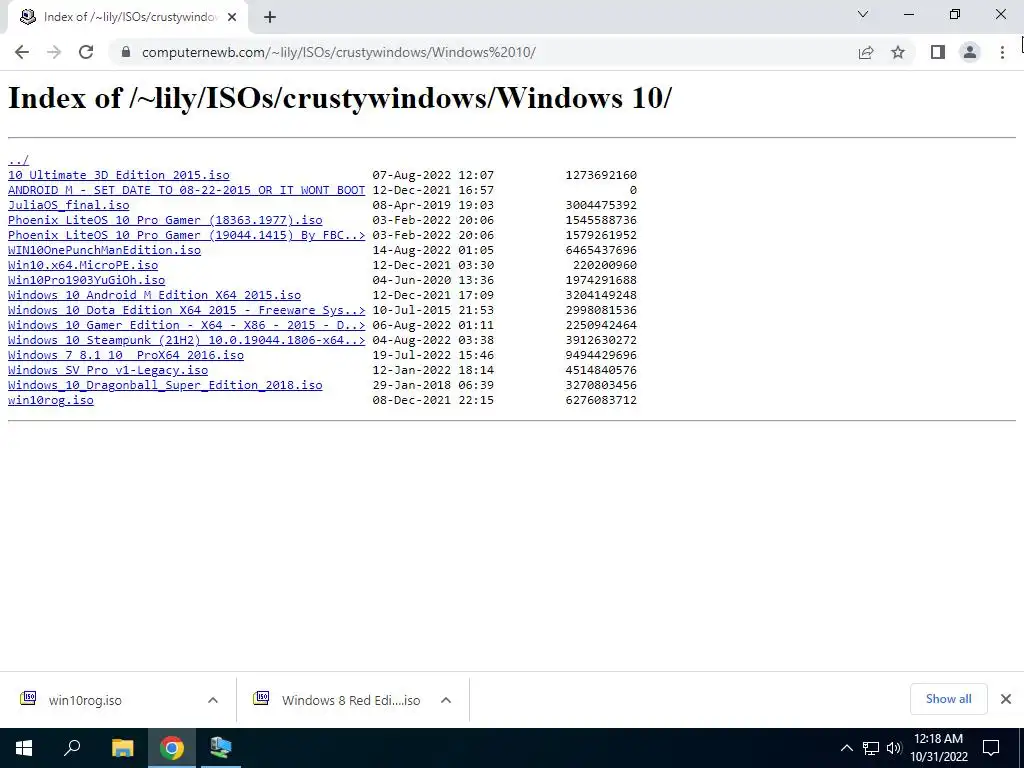1024x768 pixels.
Task: Download 10_Ultimate_3D_Edition_2015.iso
Action: click(x=119, y=175)
